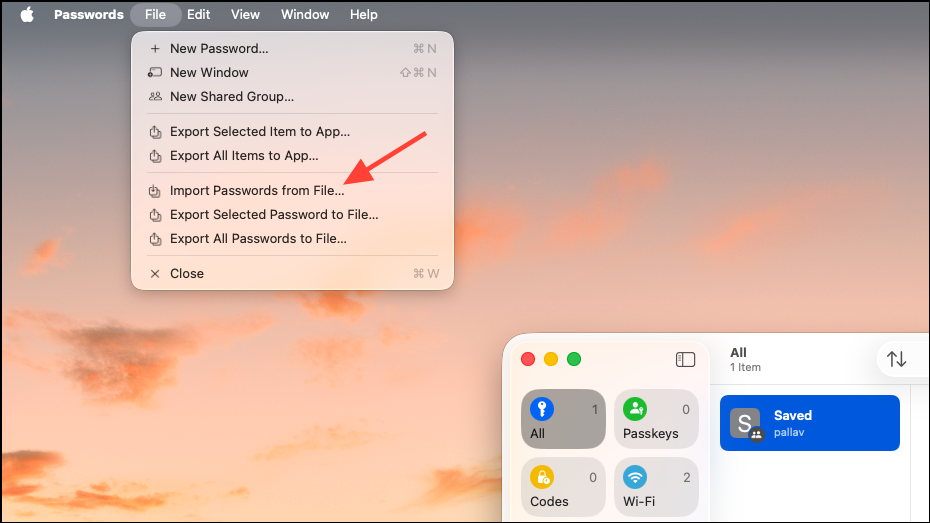This screenshot has width=930, height=523.
Task: Open the View menu
Action: [x=245, y=14]
